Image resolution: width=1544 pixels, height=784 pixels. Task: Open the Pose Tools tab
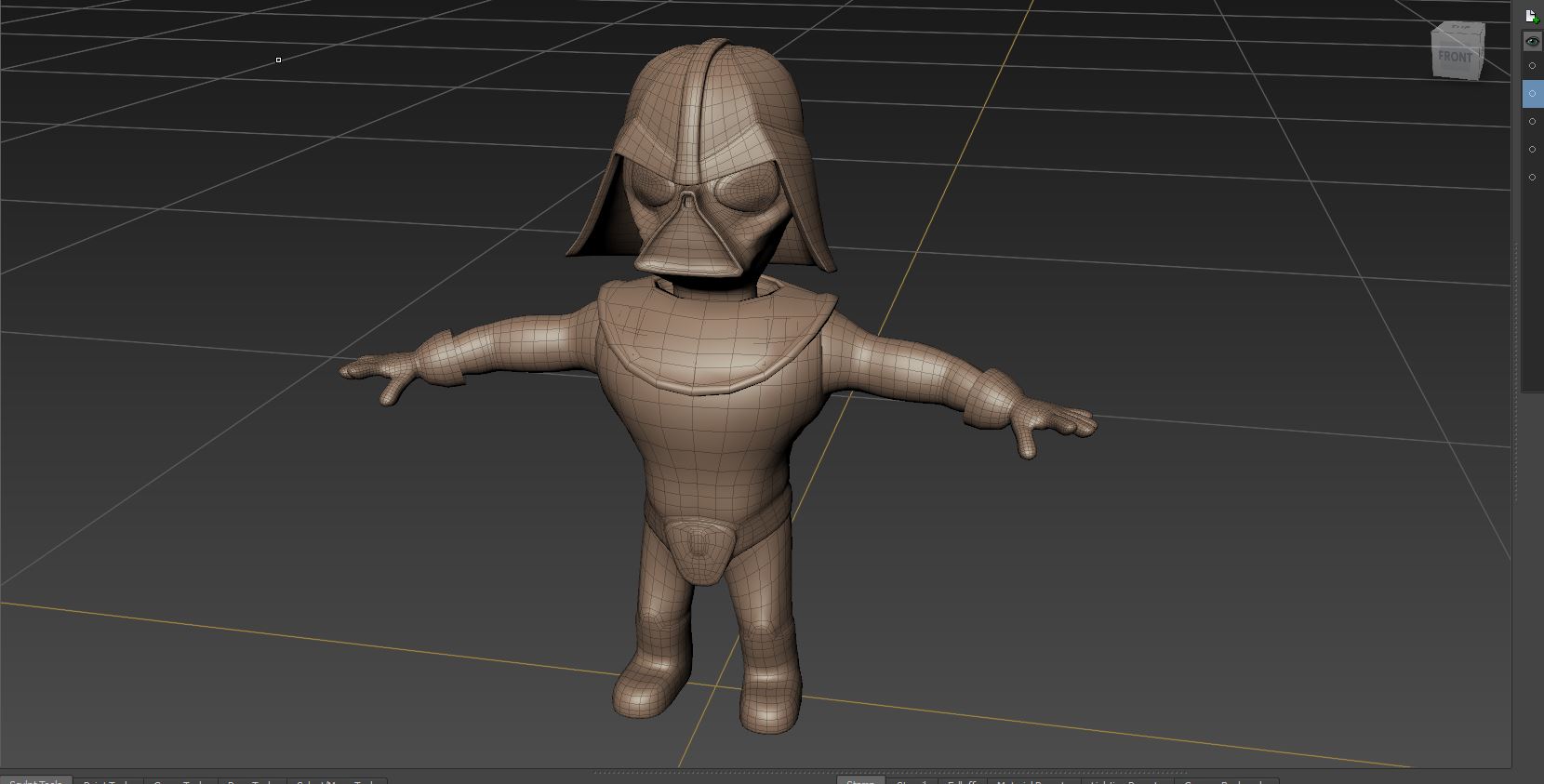(251, 781)
